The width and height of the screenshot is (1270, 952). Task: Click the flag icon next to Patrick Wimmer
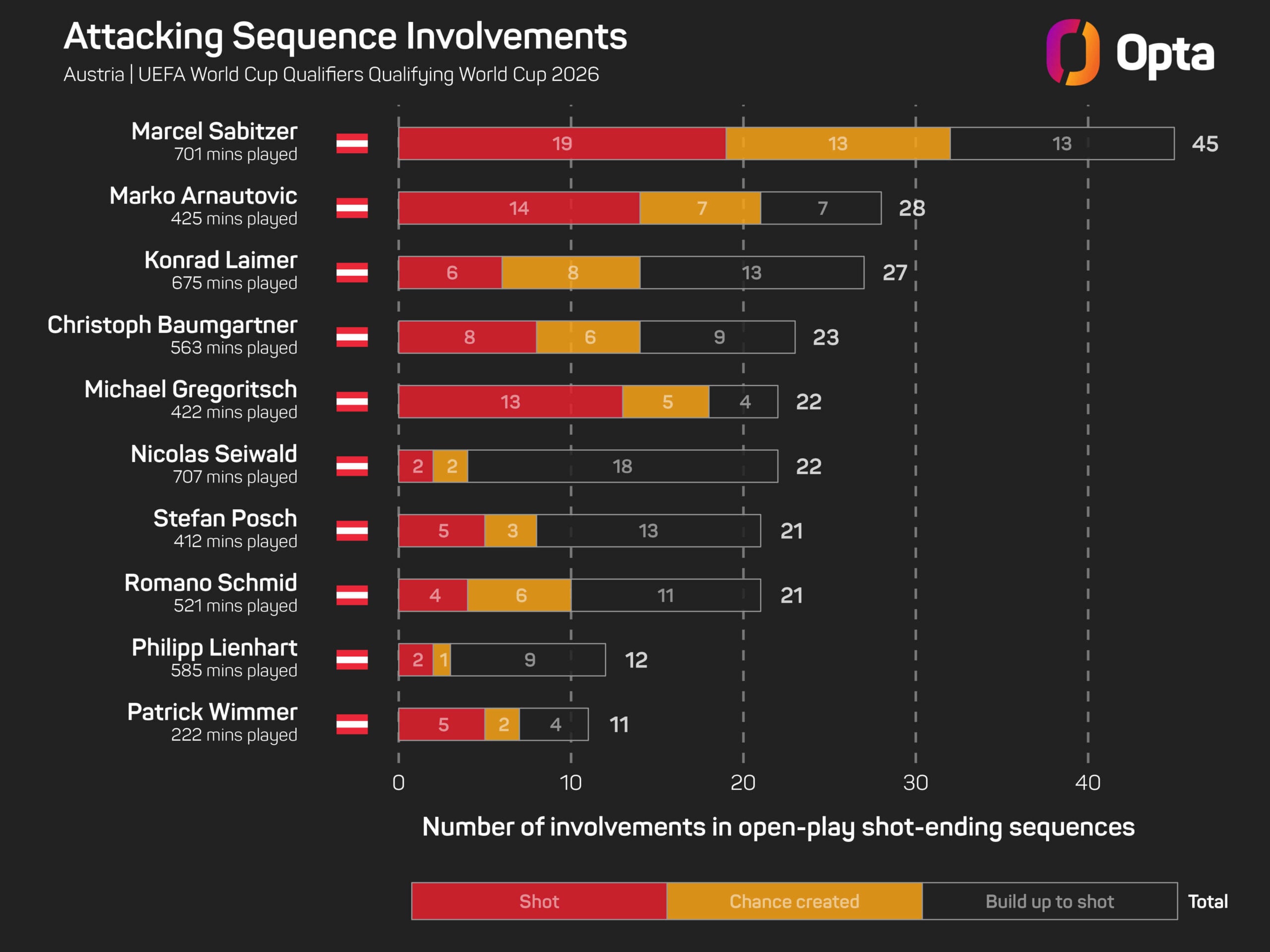coord(352,724)
